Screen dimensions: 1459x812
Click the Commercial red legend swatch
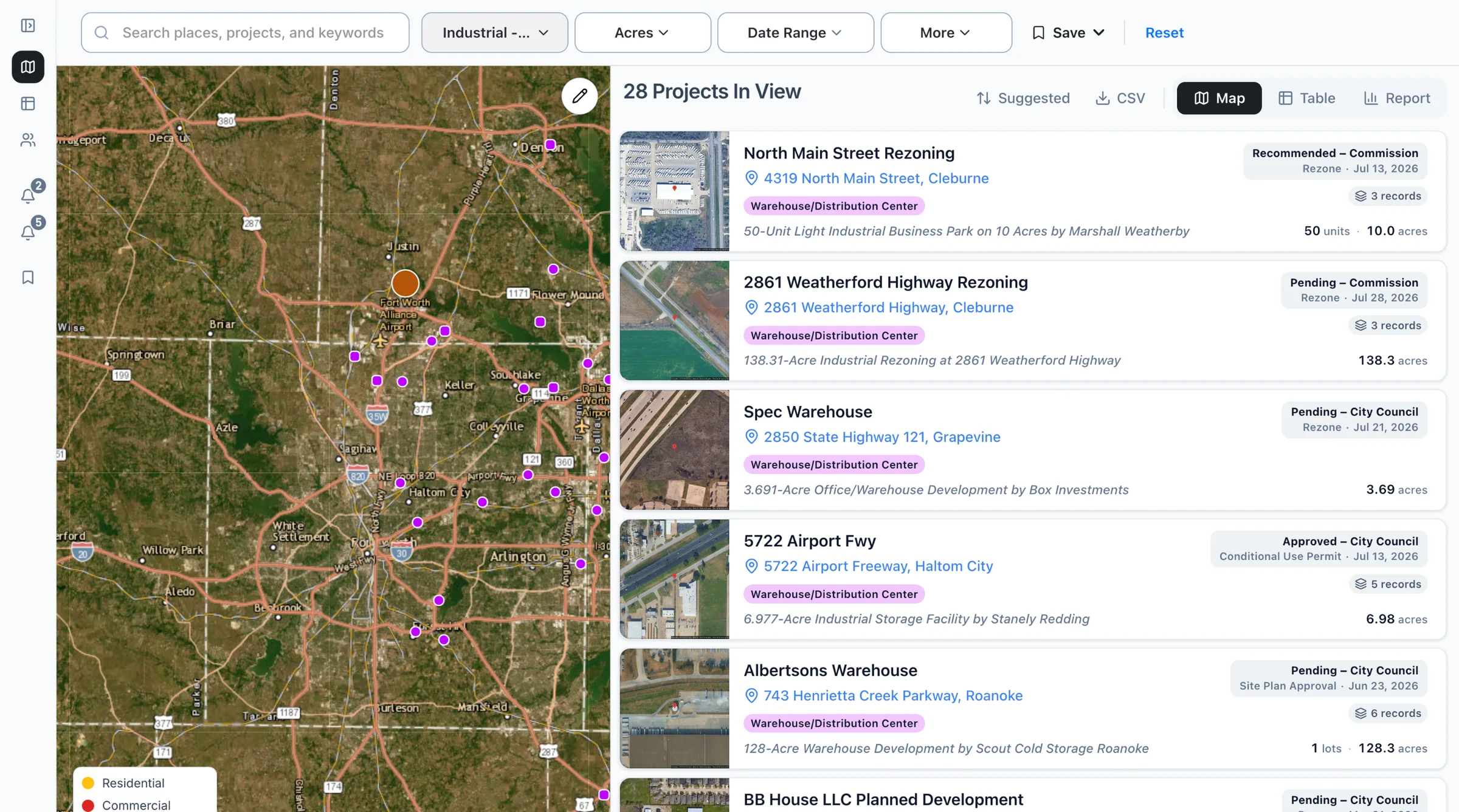pos(88,805)
